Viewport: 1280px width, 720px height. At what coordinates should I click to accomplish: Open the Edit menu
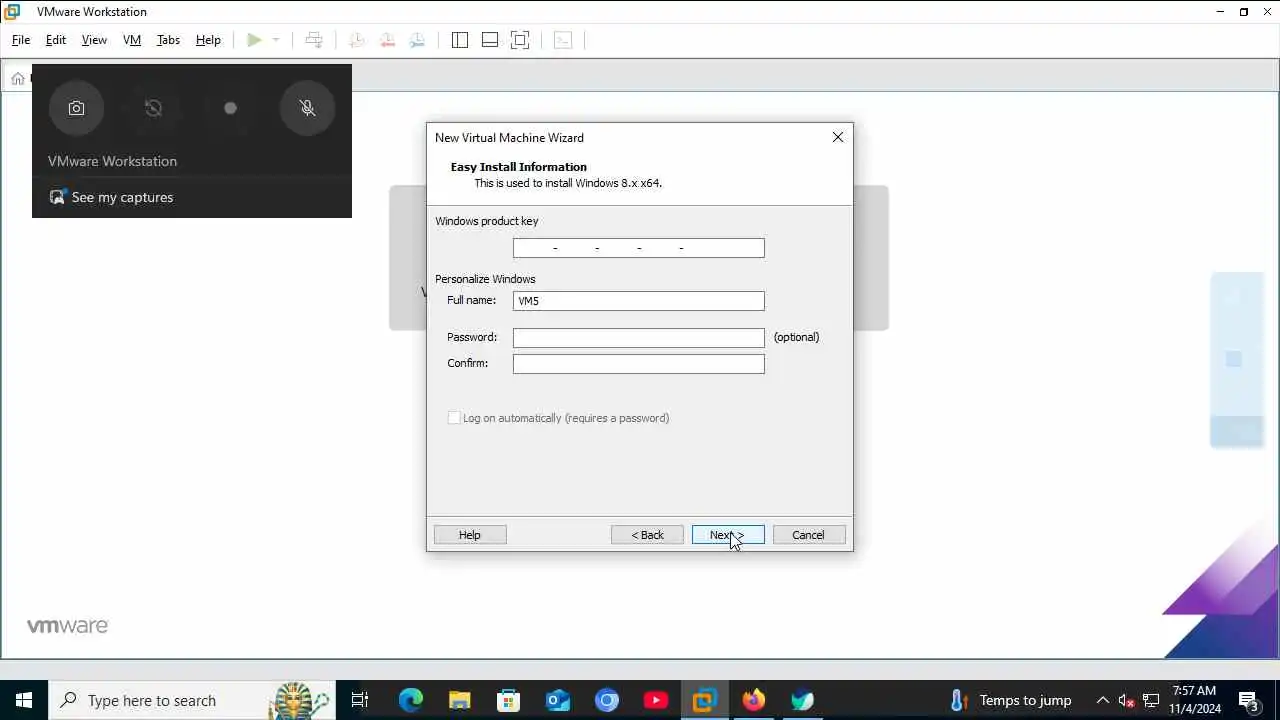[x=56, y=40]
